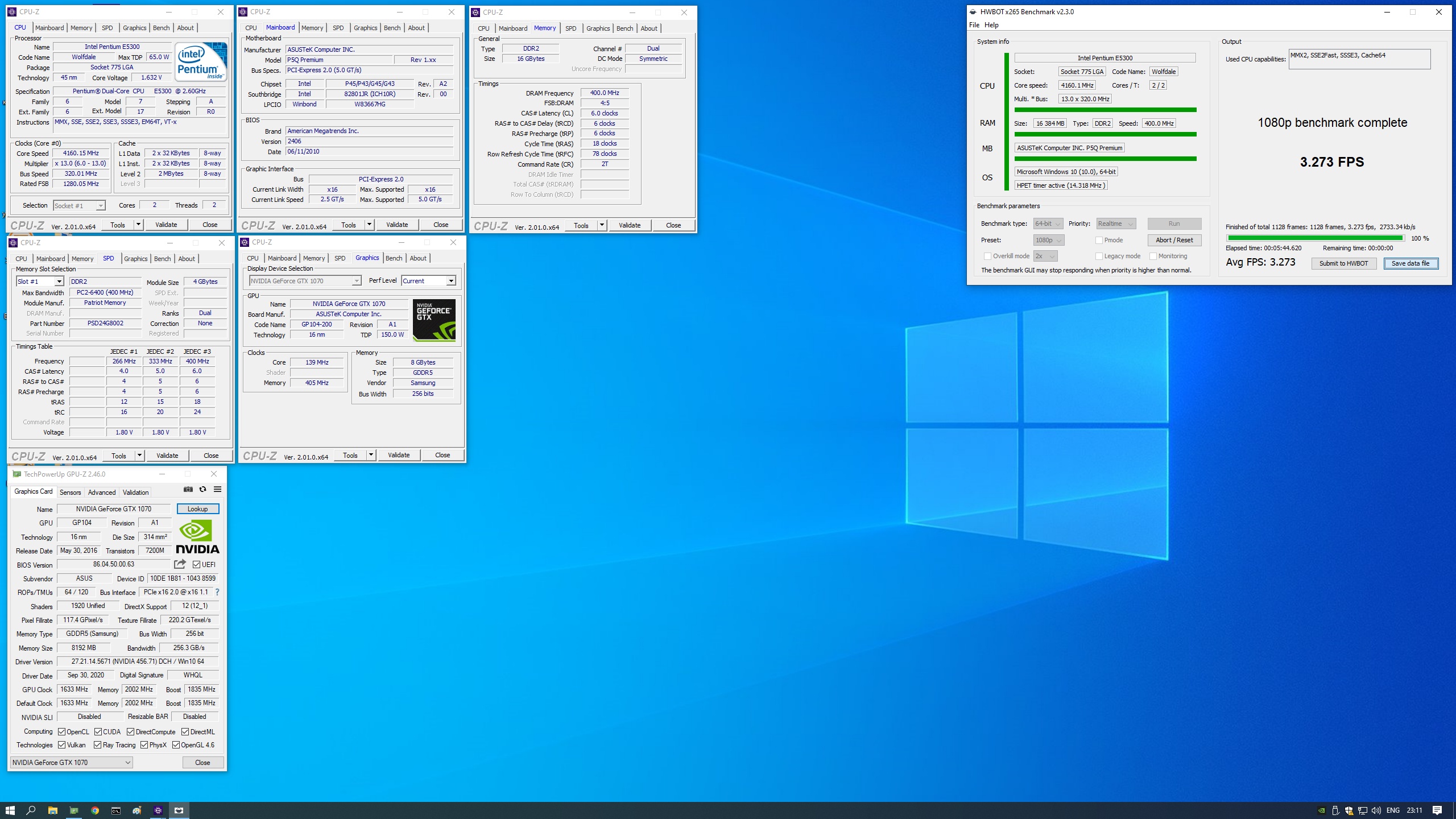Click the volume speaker tray icon
This screenshot has width=1456, height=819.
[x=1376, y=810]
